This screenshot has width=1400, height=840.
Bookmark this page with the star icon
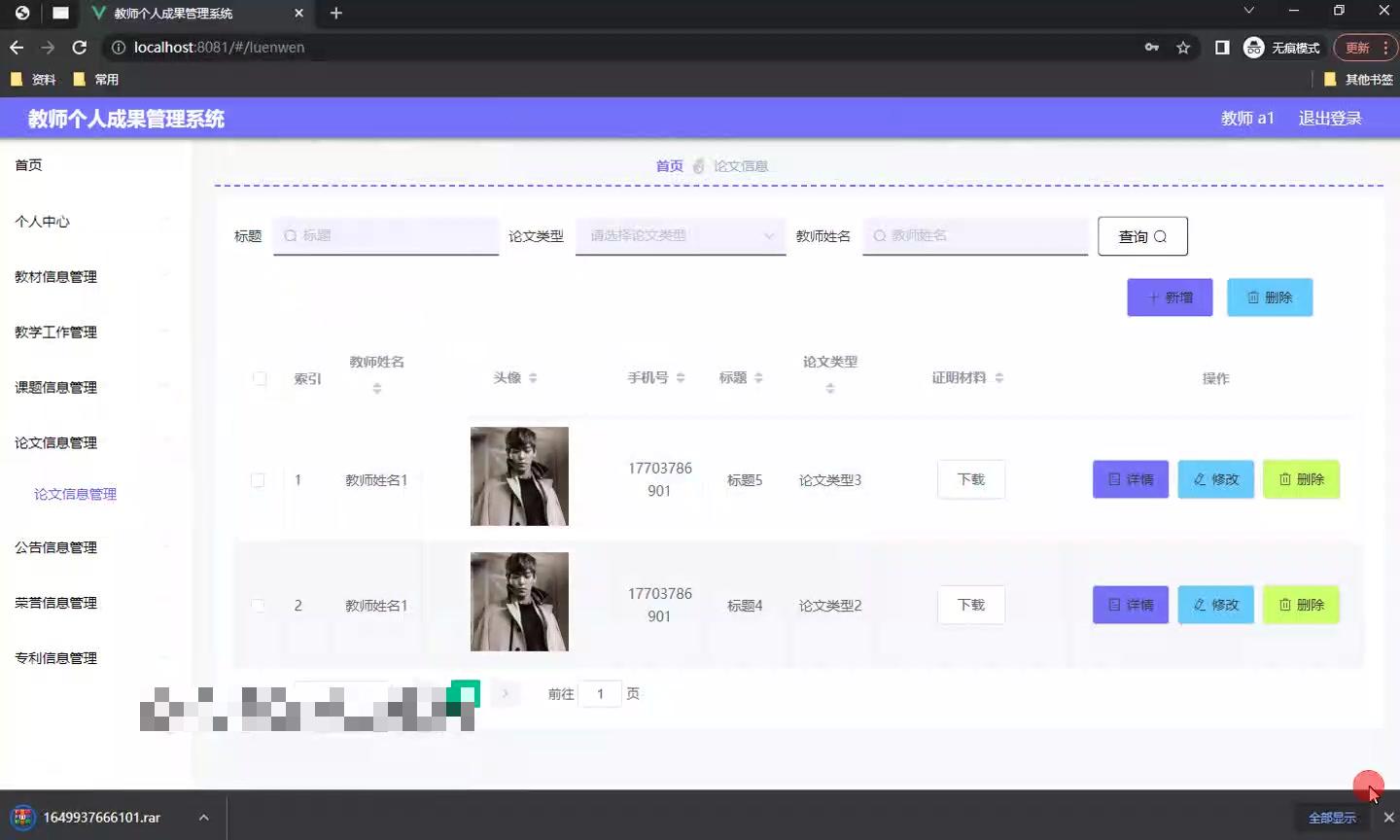tap(1183, 47)
